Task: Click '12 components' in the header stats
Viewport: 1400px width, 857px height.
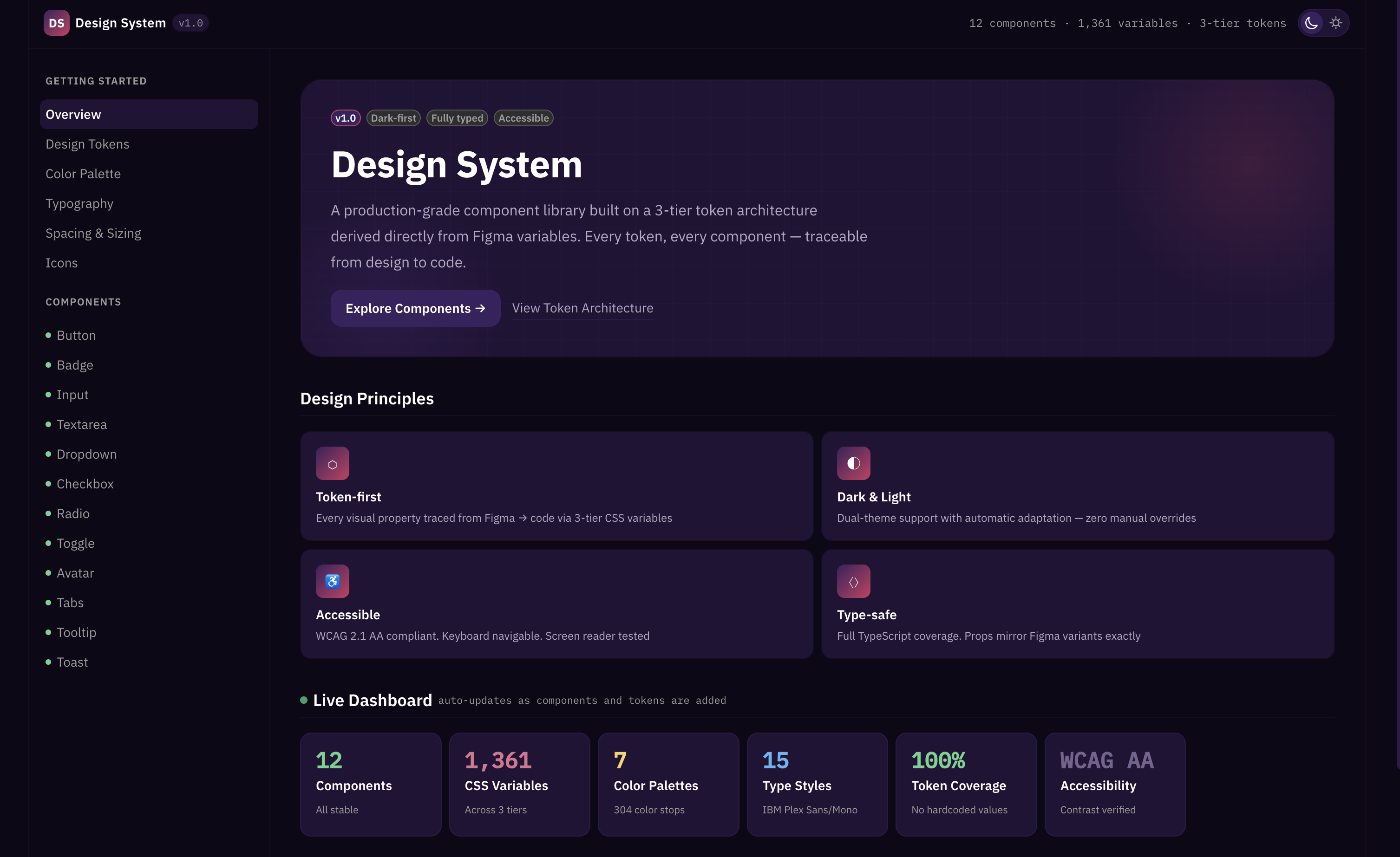Action: point(1012,23)
